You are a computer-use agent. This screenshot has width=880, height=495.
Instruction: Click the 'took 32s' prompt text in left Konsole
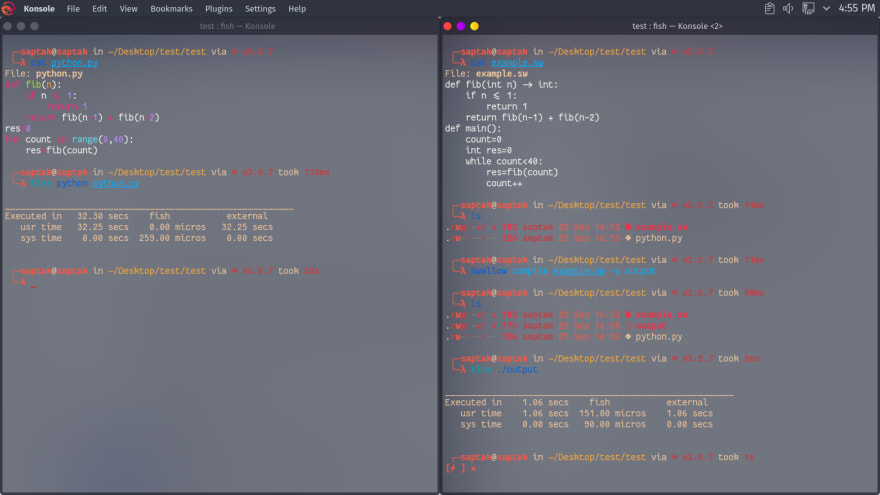coord(299,271)
